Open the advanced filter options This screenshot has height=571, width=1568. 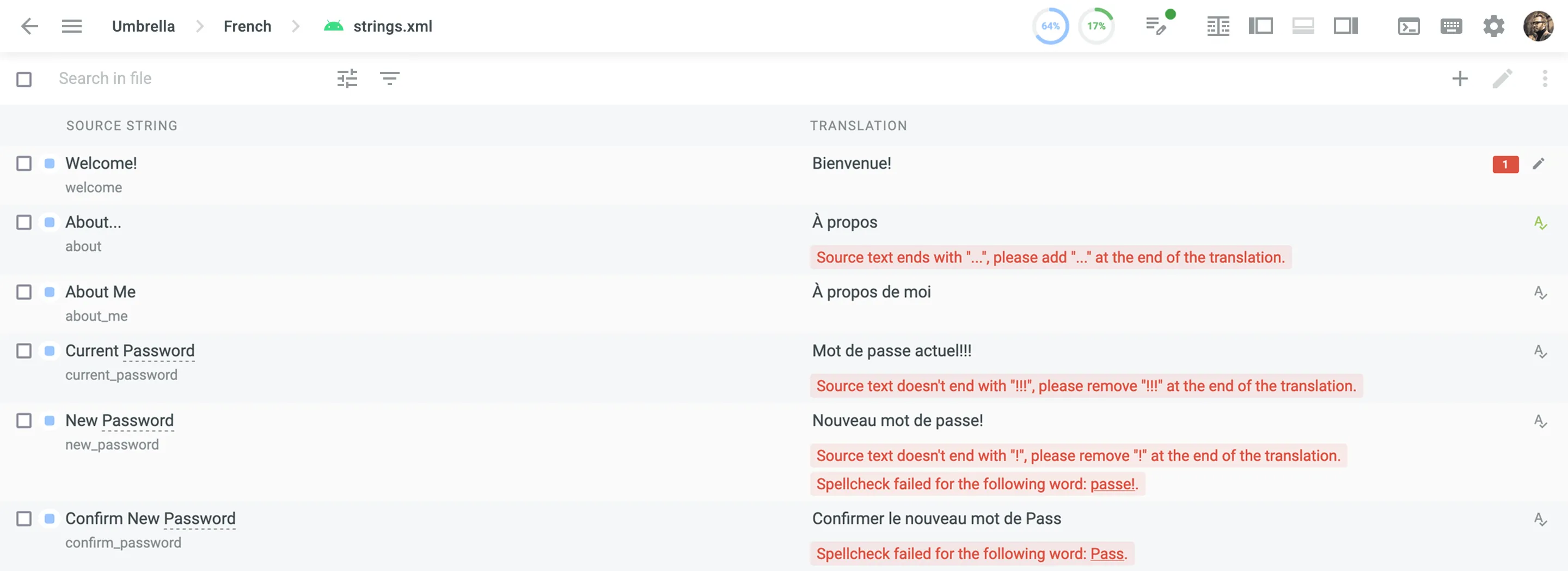347,78
